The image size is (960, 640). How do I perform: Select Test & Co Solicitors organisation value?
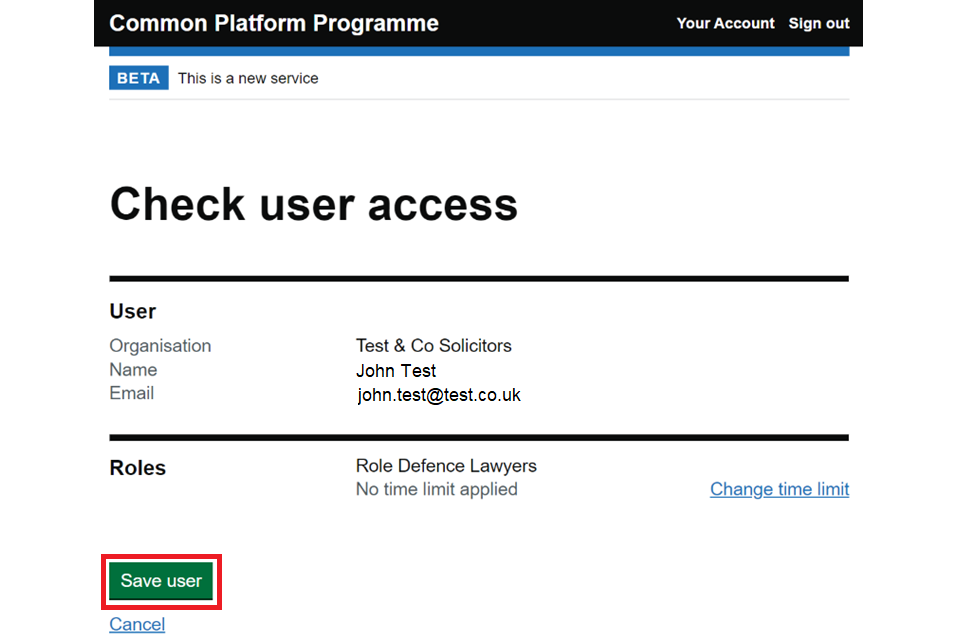[433, 345]
